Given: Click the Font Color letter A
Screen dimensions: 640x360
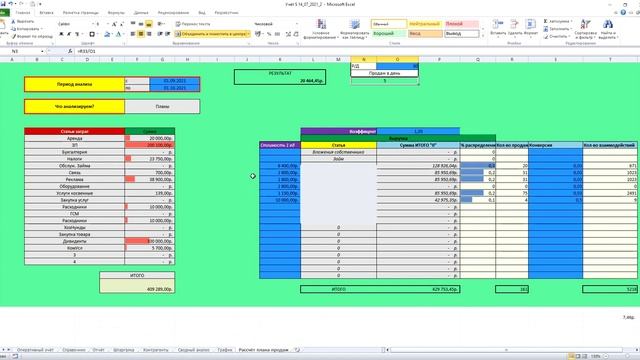Looking at the screenshot, I should pos(118,34).
